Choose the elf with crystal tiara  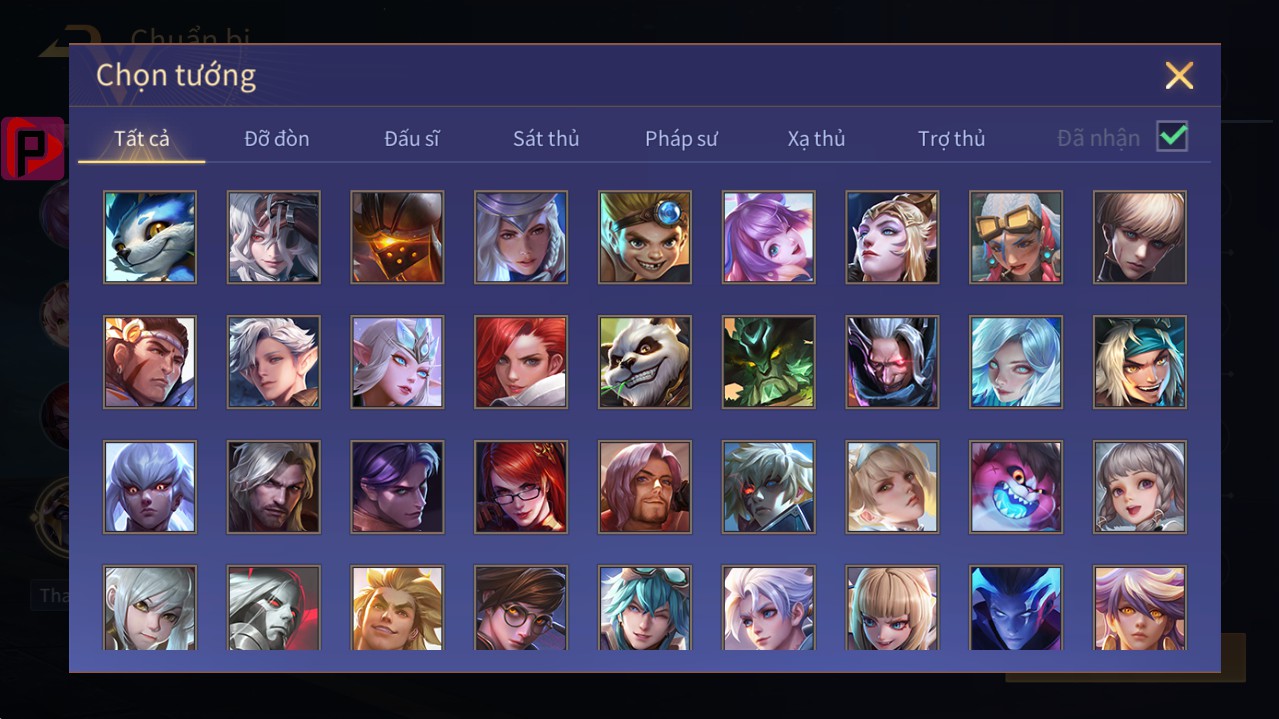point(397,362)
